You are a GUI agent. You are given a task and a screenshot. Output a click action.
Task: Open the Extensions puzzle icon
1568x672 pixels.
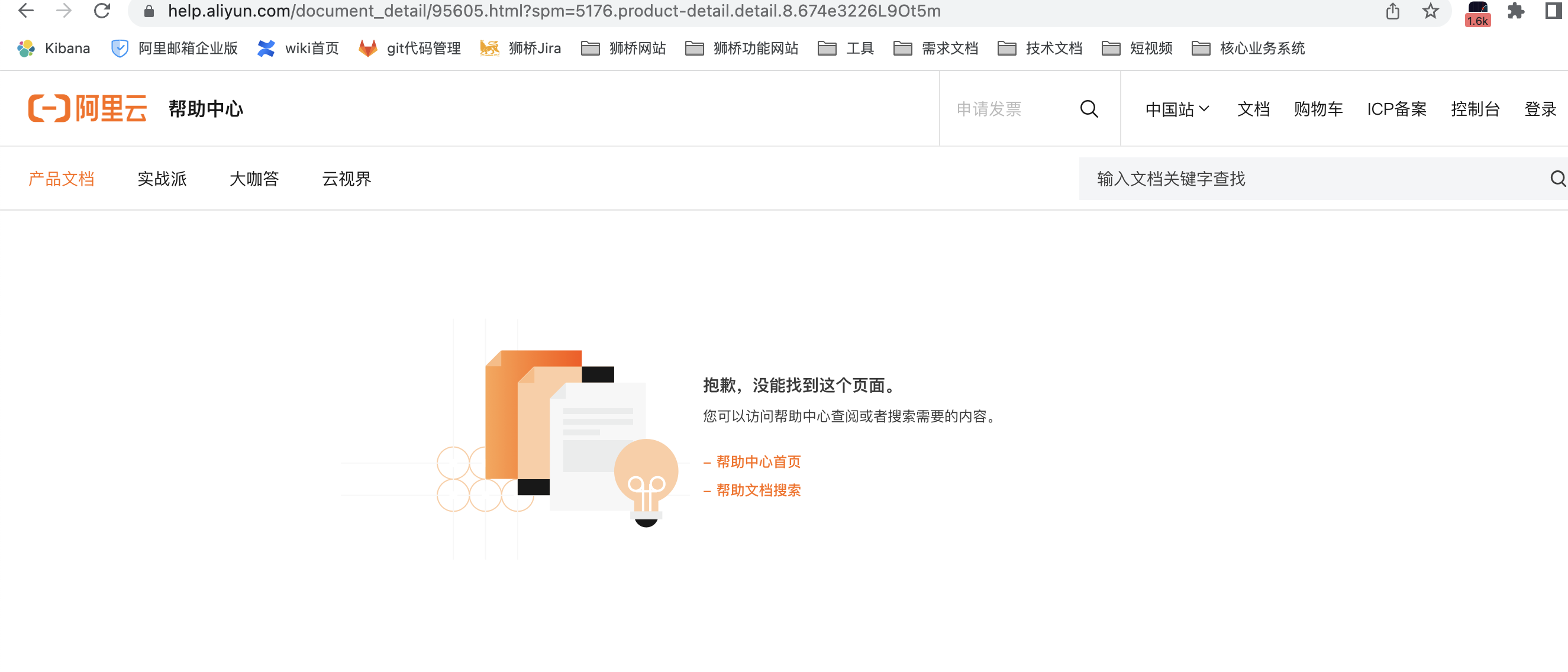[1516, 11]
